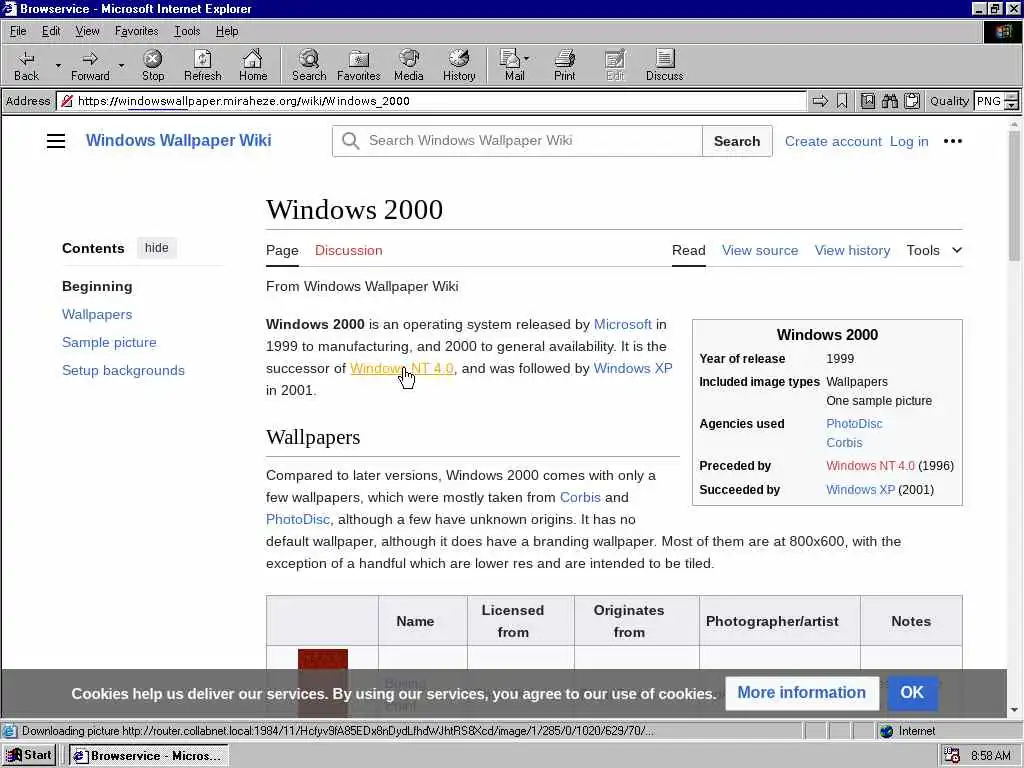Viewport: 1024px width, 768px height.
Task: Open the Corbis link in the infobox
Action: coord(844,442)
